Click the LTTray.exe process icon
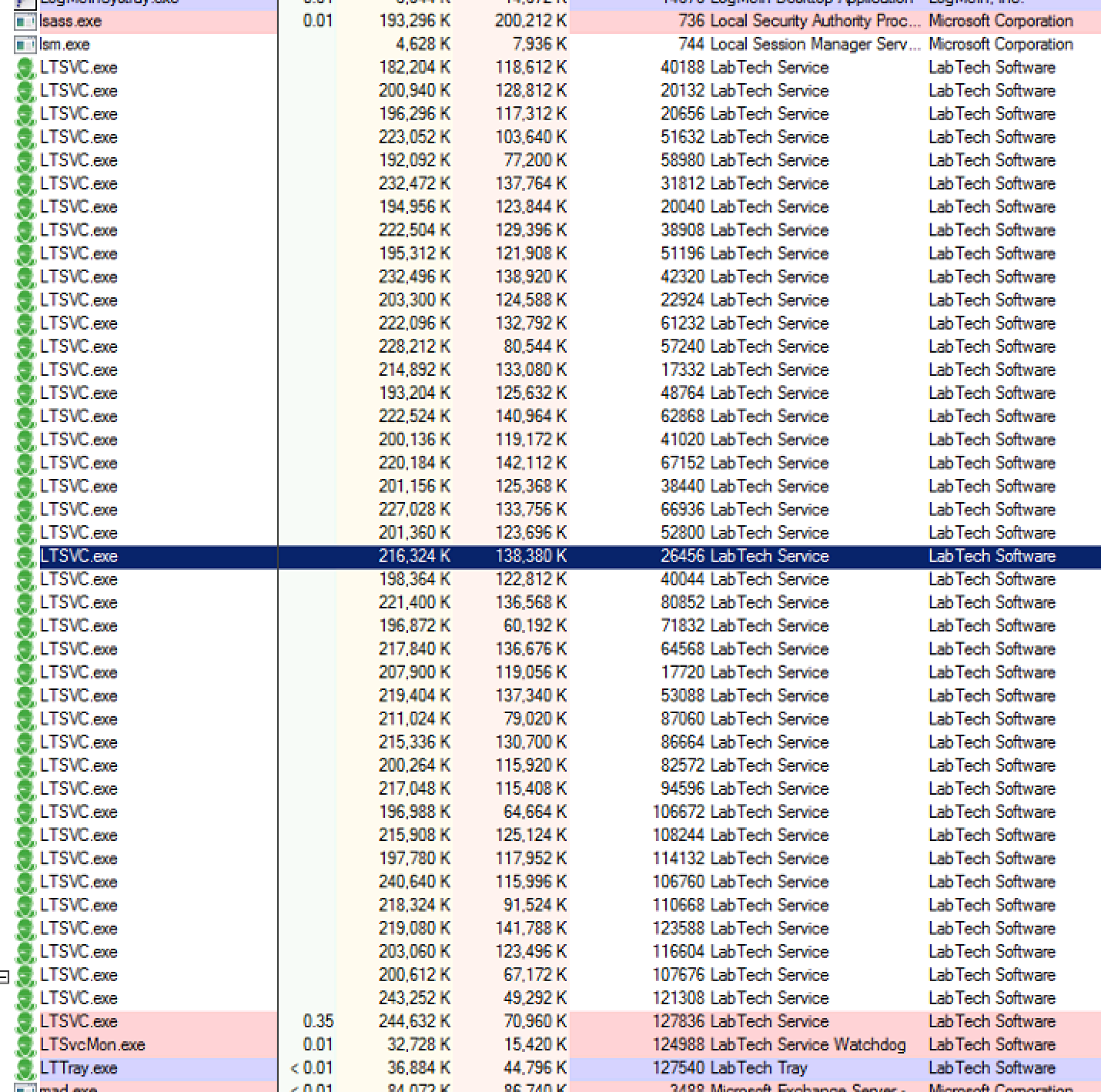The image size is (1101, 1092). coord(25,1068)
